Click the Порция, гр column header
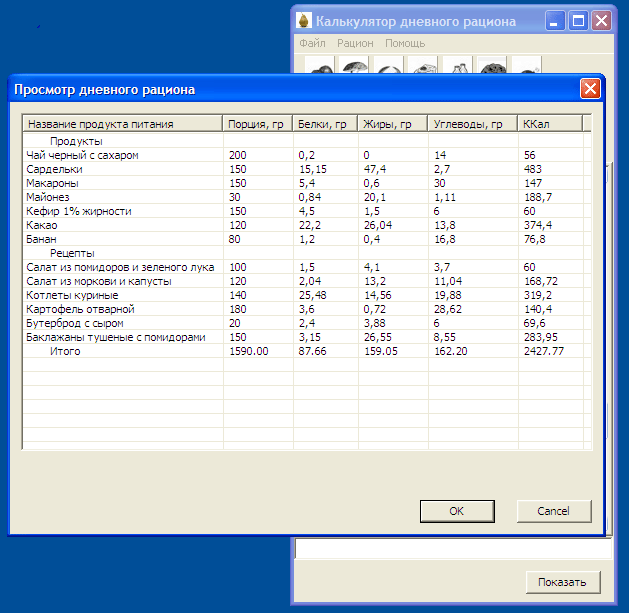The image size is (629, 613). pyautogui.click(x=258, y=124)
